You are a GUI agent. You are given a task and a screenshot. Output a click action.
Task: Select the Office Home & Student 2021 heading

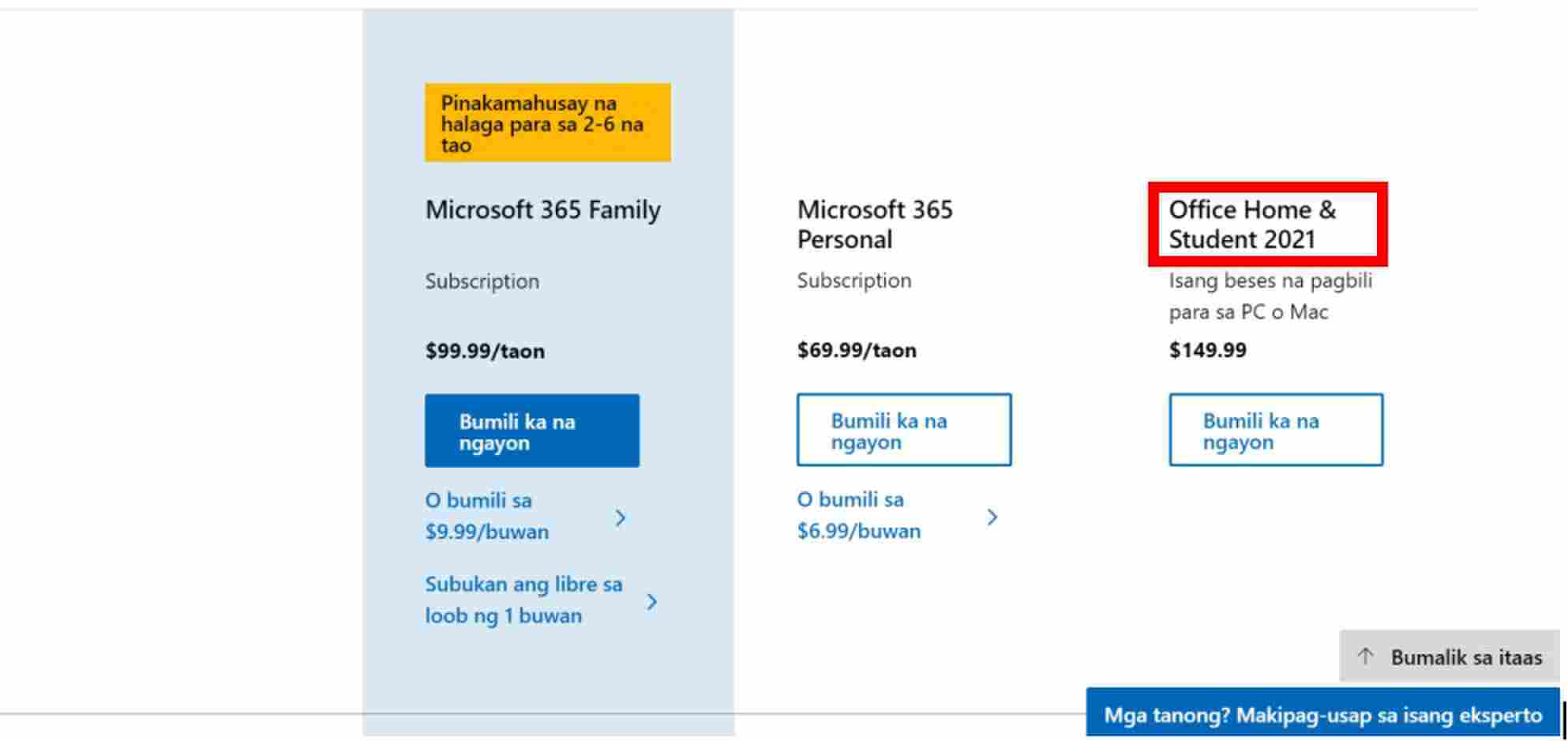tap(1251, 224)
